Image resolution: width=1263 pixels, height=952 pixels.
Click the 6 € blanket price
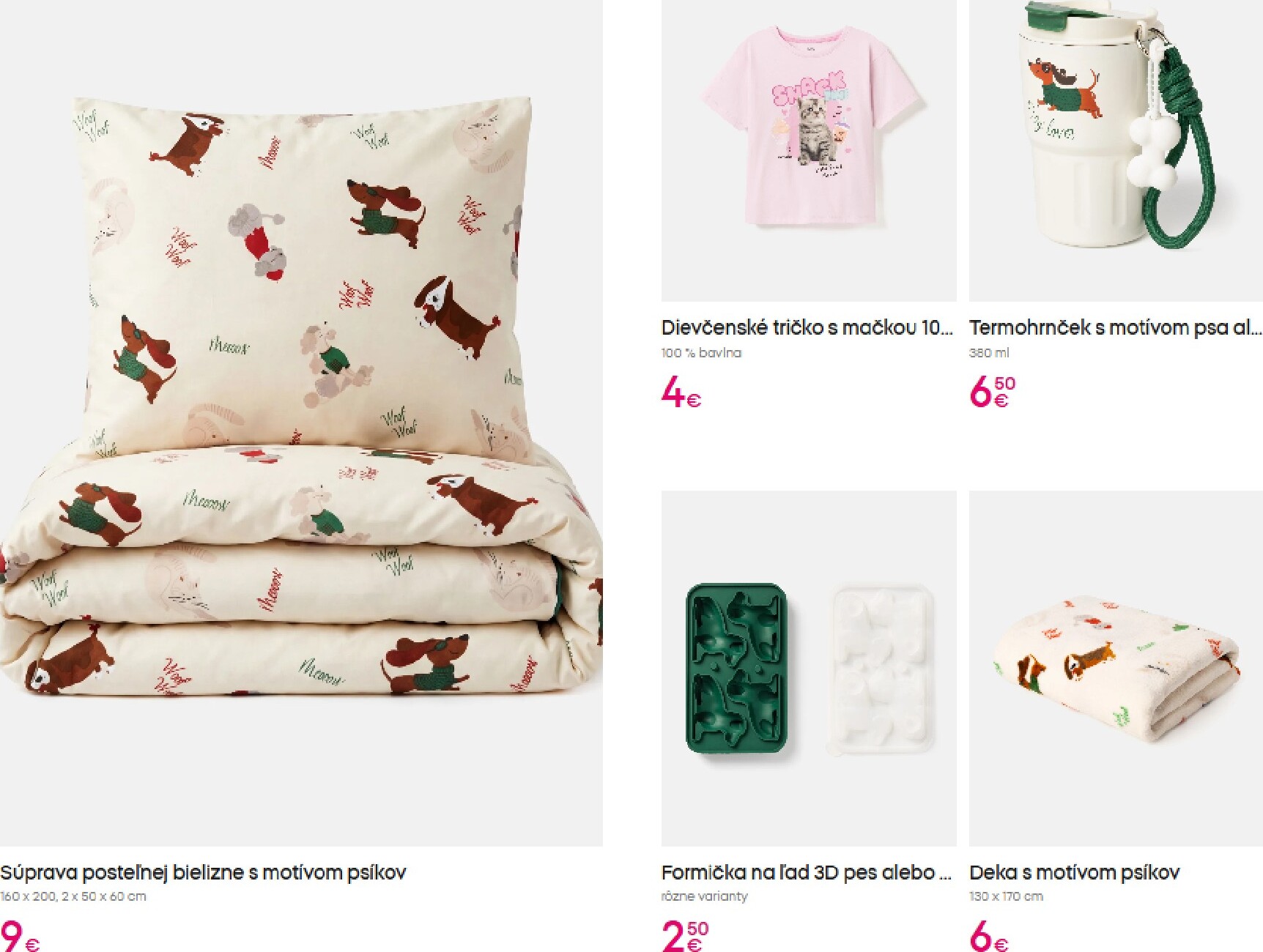(989, 936)
